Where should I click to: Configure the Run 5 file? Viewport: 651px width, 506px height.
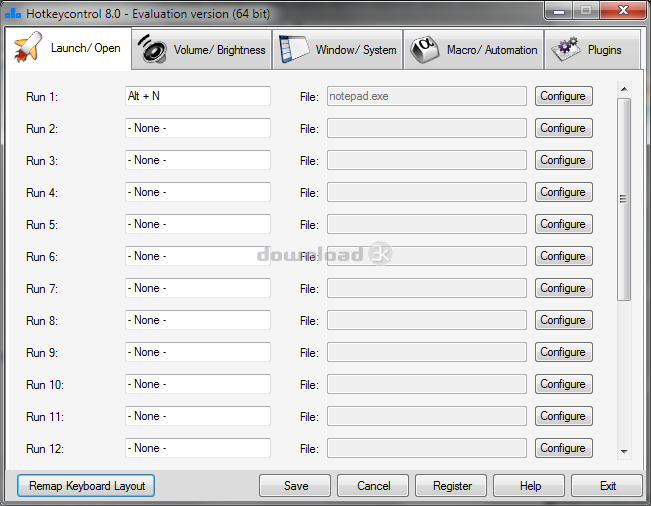[x=563, y=224]
